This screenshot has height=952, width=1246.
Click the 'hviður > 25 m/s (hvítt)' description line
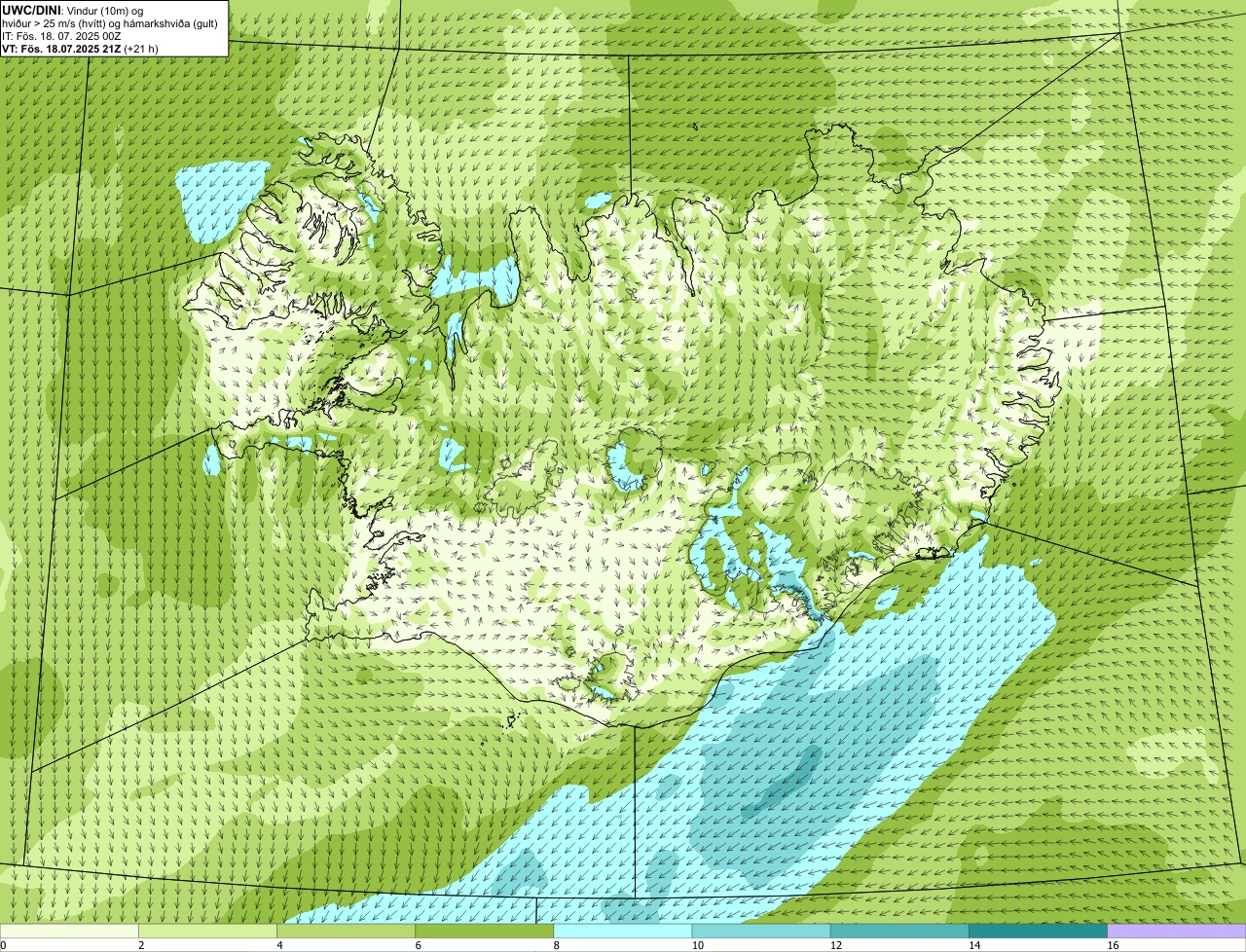110,22
